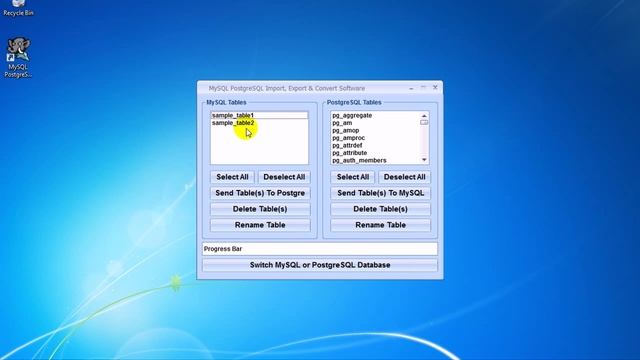Select sample_table1 in MySQL Tables list

[259, 115]
